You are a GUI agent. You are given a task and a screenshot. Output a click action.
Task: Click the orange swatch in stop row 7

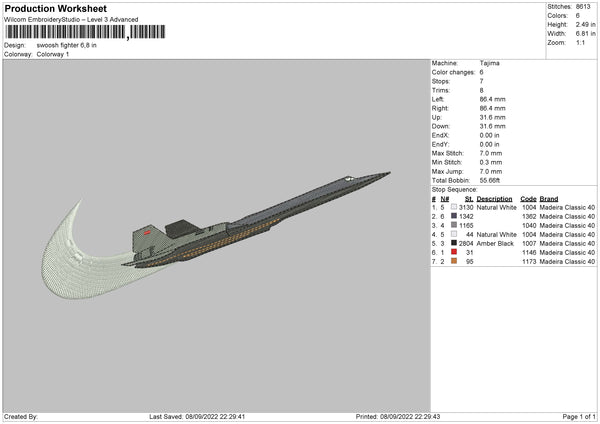454,261
